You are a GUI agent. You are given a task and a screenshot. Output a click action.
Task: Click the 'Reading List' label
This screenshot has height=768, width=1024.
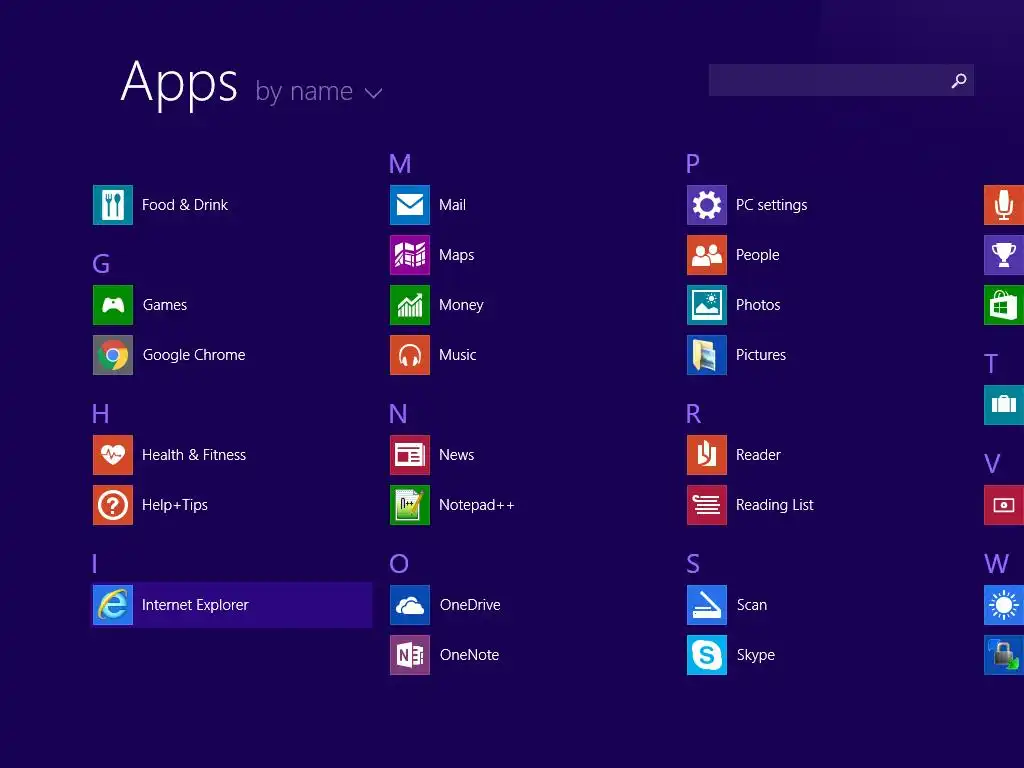tap(775, 505)
